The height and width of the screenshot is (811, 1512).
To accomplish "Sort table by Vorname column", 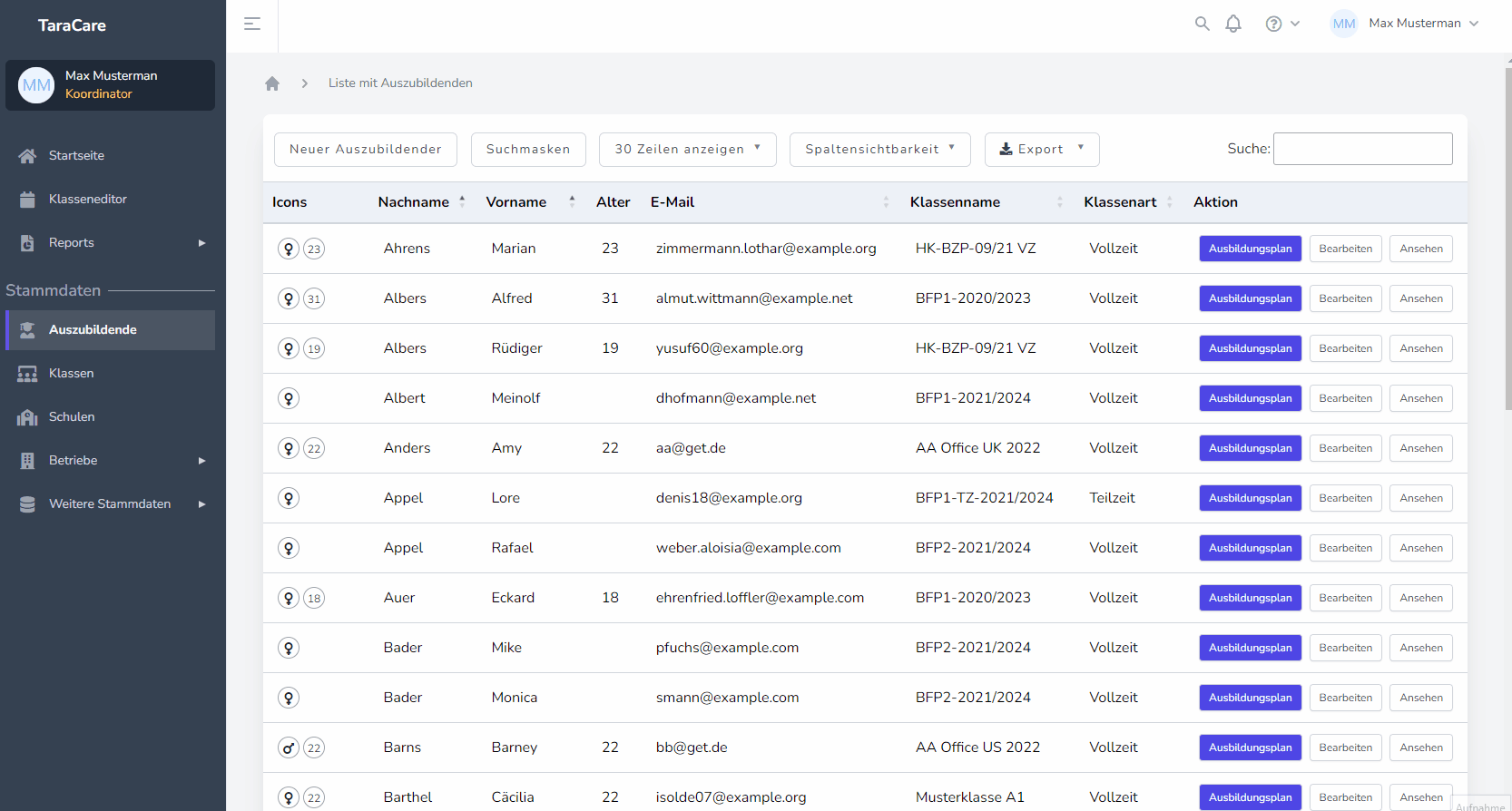I will click(x=530, y=202).
